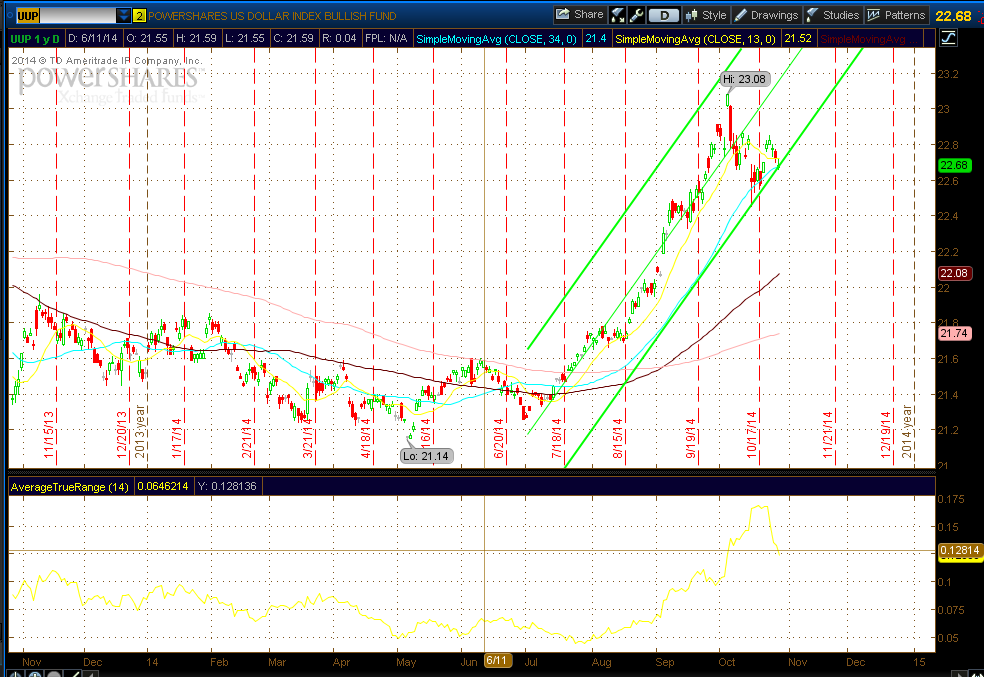
Task: Click the 0.0646214 ATR value
Action: click(x=163, y=486)
